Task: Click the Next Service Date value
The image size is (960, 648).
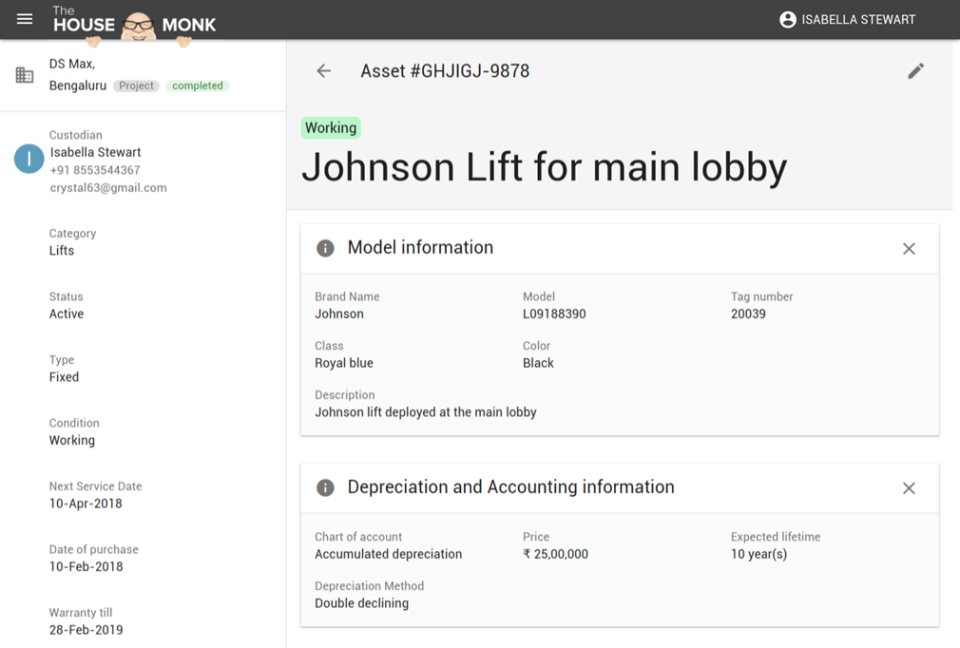Action: pyautogui.click(x=85, y=503)
